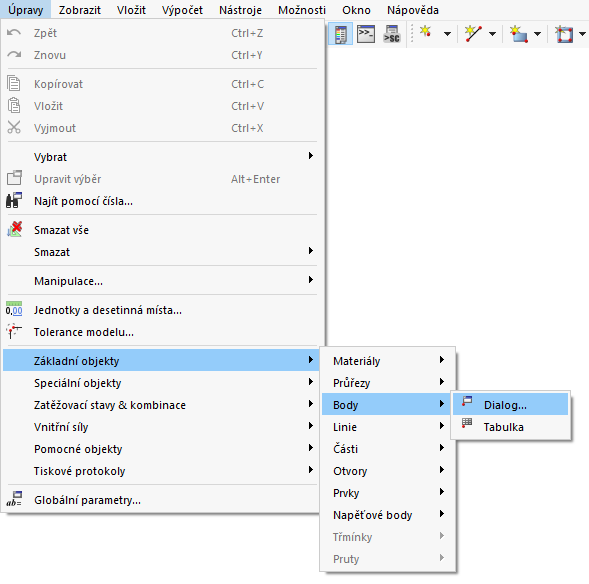The image size is (589, 584).
Task: Open the Nástroje menu
Action: (x=240, y=10)
